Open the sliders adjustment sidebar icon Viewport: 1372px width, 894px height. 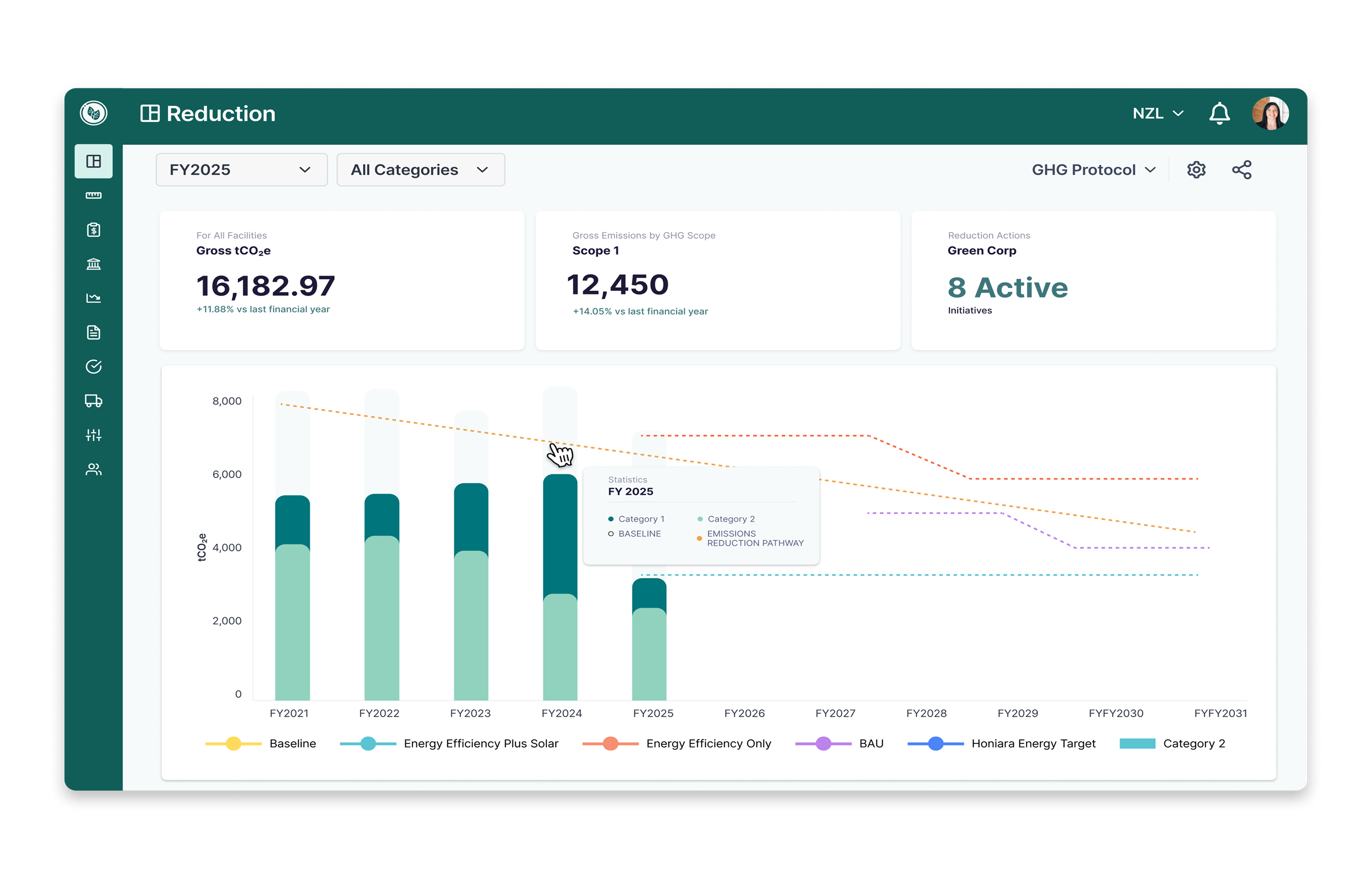pyautogui.click(x=93, y=435)
